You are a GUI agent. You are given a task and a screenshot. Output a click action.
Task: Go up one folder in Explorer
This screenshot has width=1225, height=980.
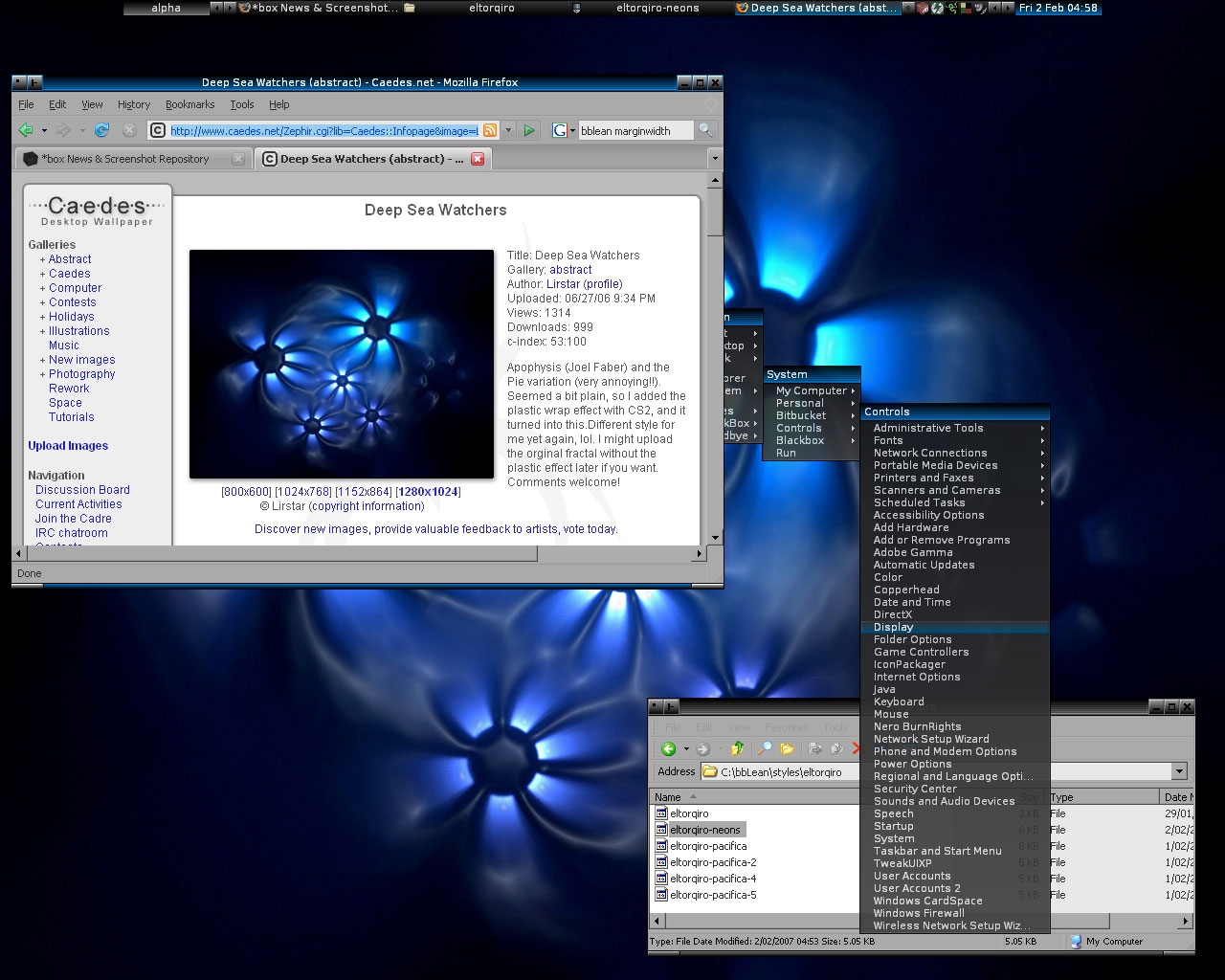[738, 748]
